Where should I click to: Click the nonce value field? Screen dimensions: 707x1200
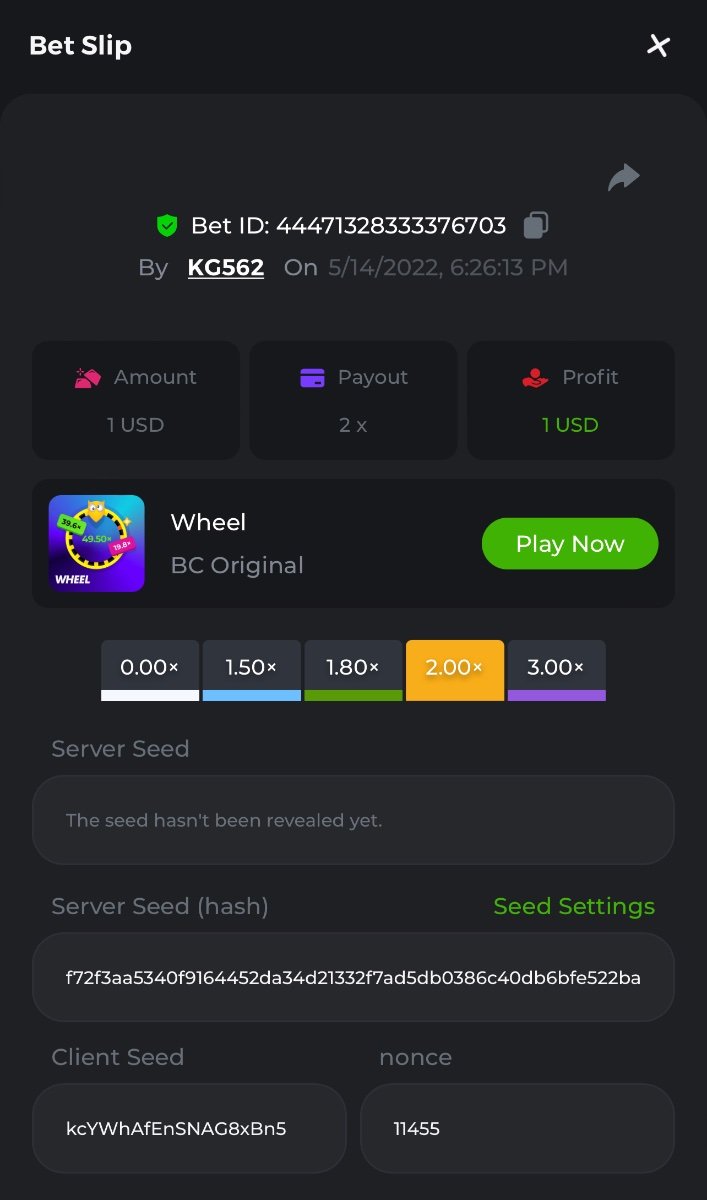coord(517,1128)
